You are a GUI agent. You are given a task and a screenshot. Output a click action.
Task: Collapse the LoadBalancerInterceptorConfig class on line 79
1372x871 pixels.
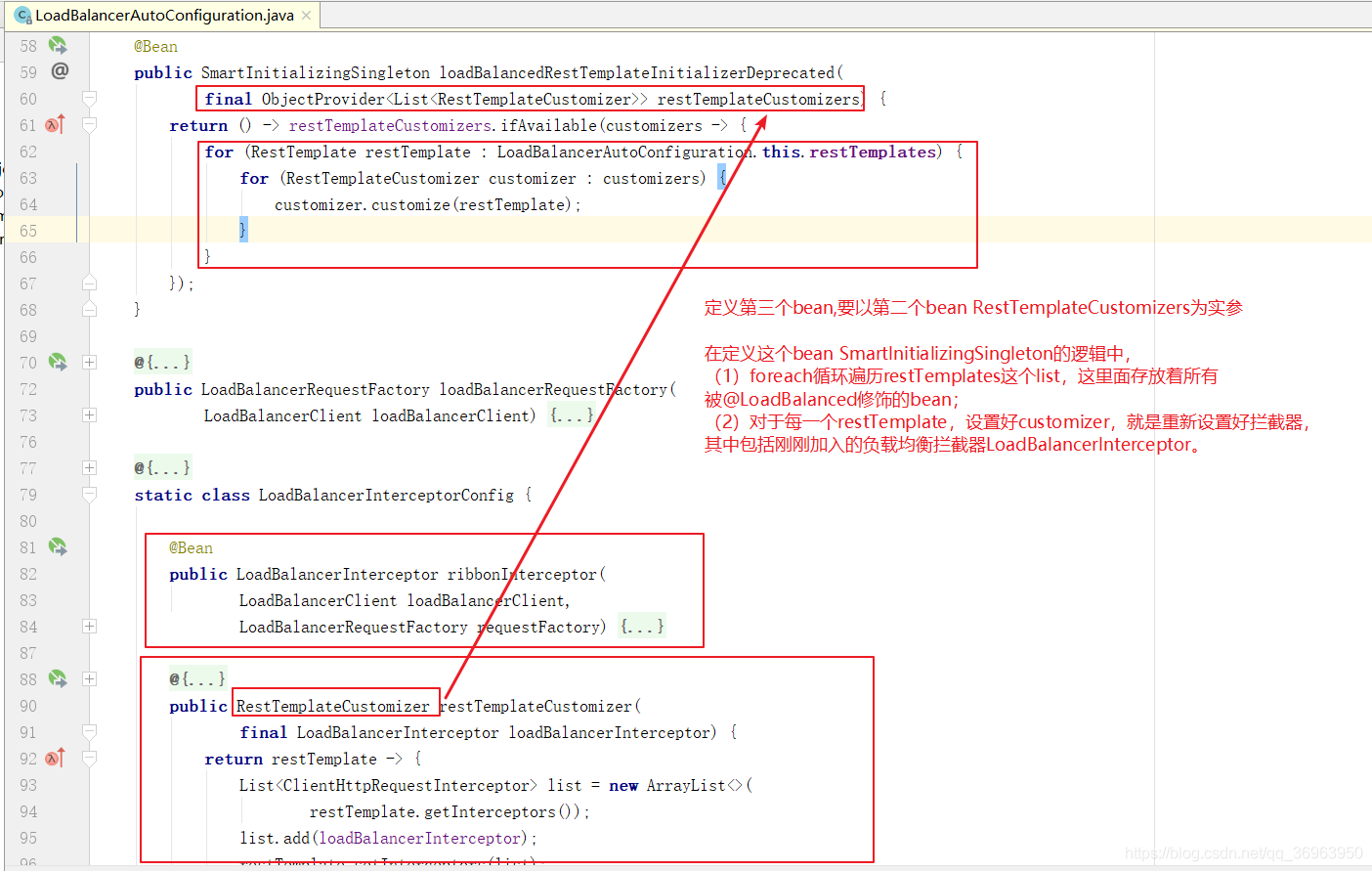[89, 494]
